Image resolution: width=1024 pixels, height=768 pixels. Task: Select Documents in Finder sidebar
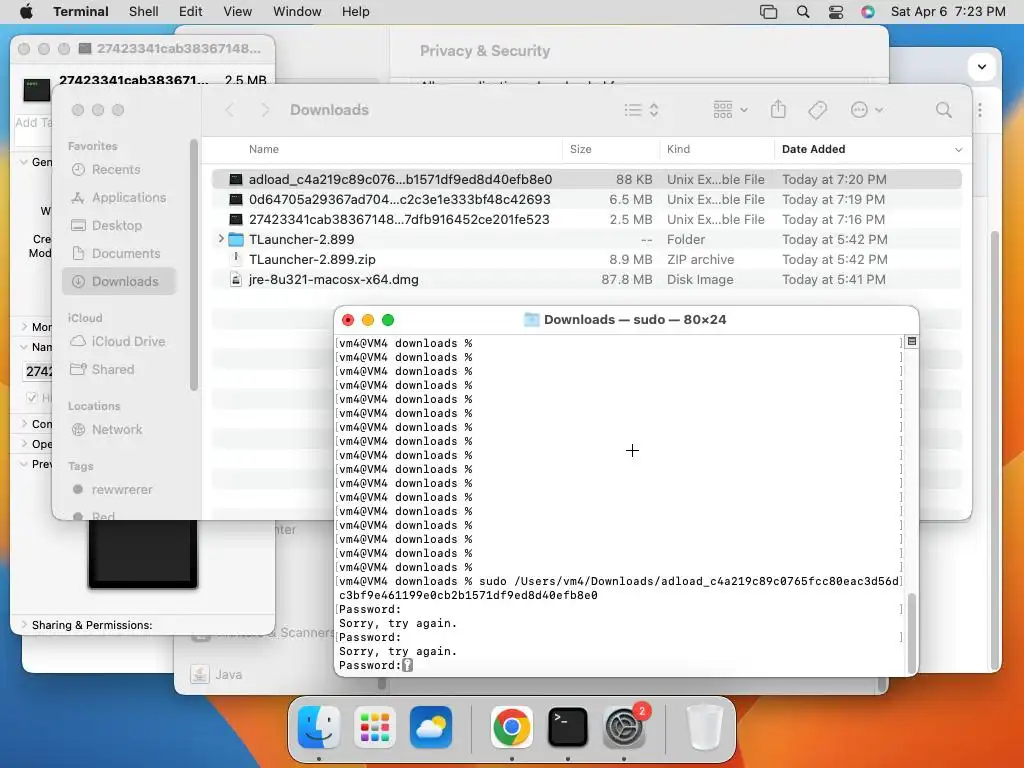(x=120, y=253)
